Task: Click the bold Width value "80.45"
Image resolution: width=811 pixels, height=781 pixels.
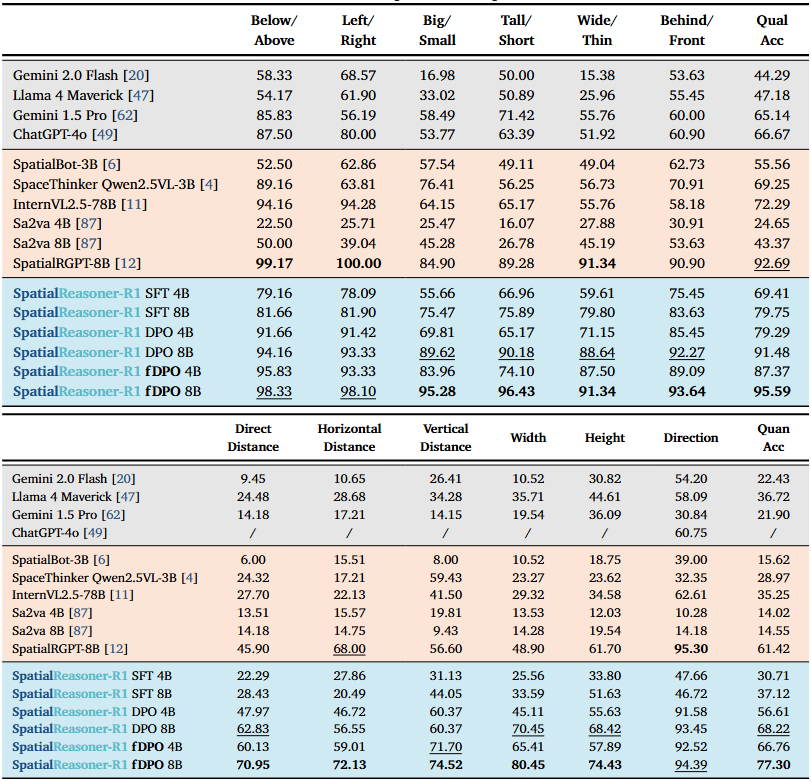Action: click(x=528, y=765)
